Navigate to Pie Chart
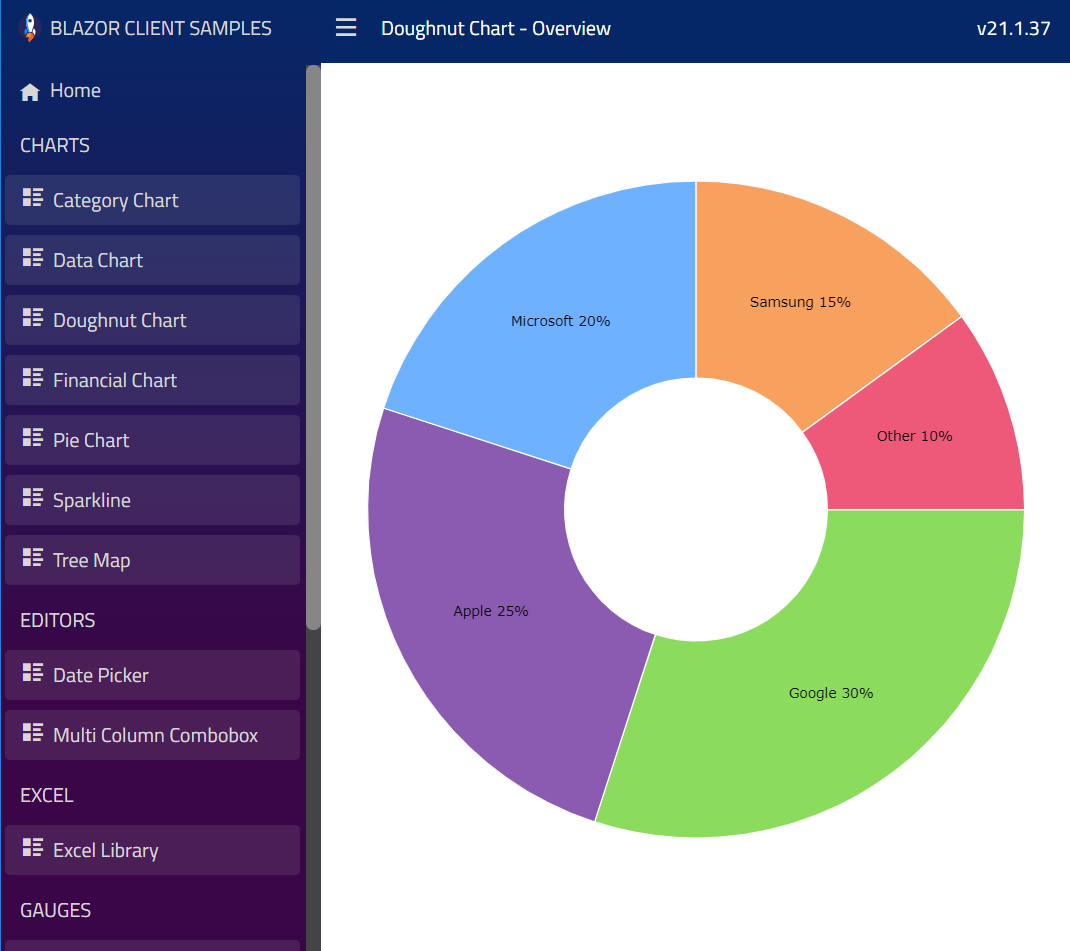This screenshot has height=951, width=1070. click(x=152, y=440)
